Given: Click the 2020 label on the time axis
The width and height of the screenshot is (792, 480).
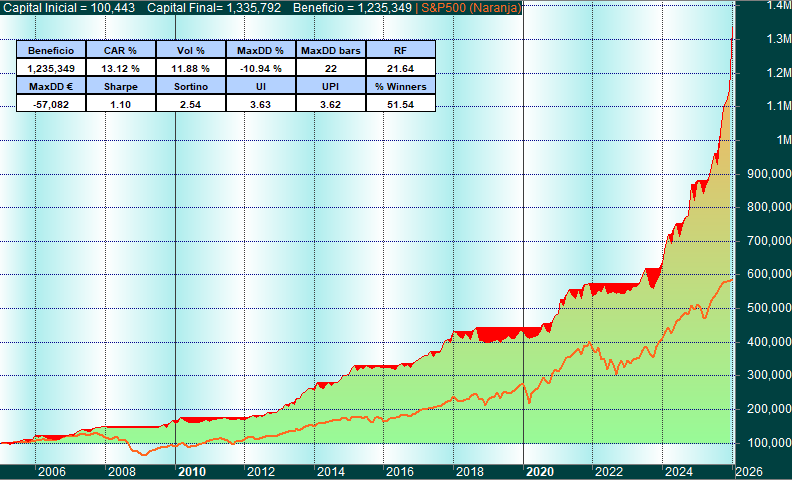Looking at the screenshot, I should pyautogui.click(x=540, y=471).
